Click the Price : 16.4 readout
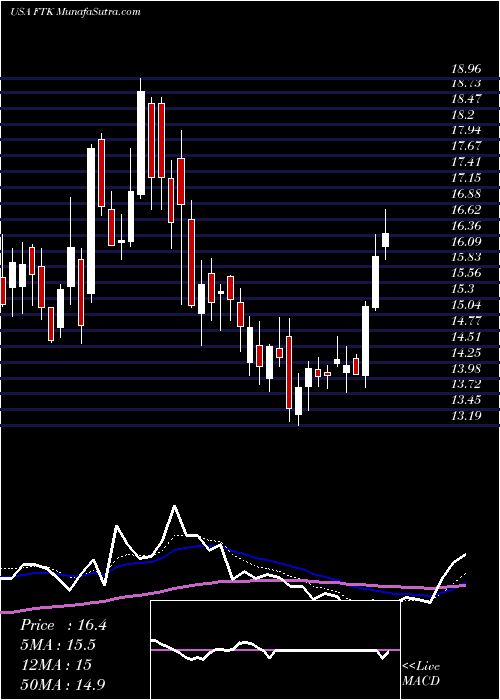500x700 pixels. (x=63, y=625)
